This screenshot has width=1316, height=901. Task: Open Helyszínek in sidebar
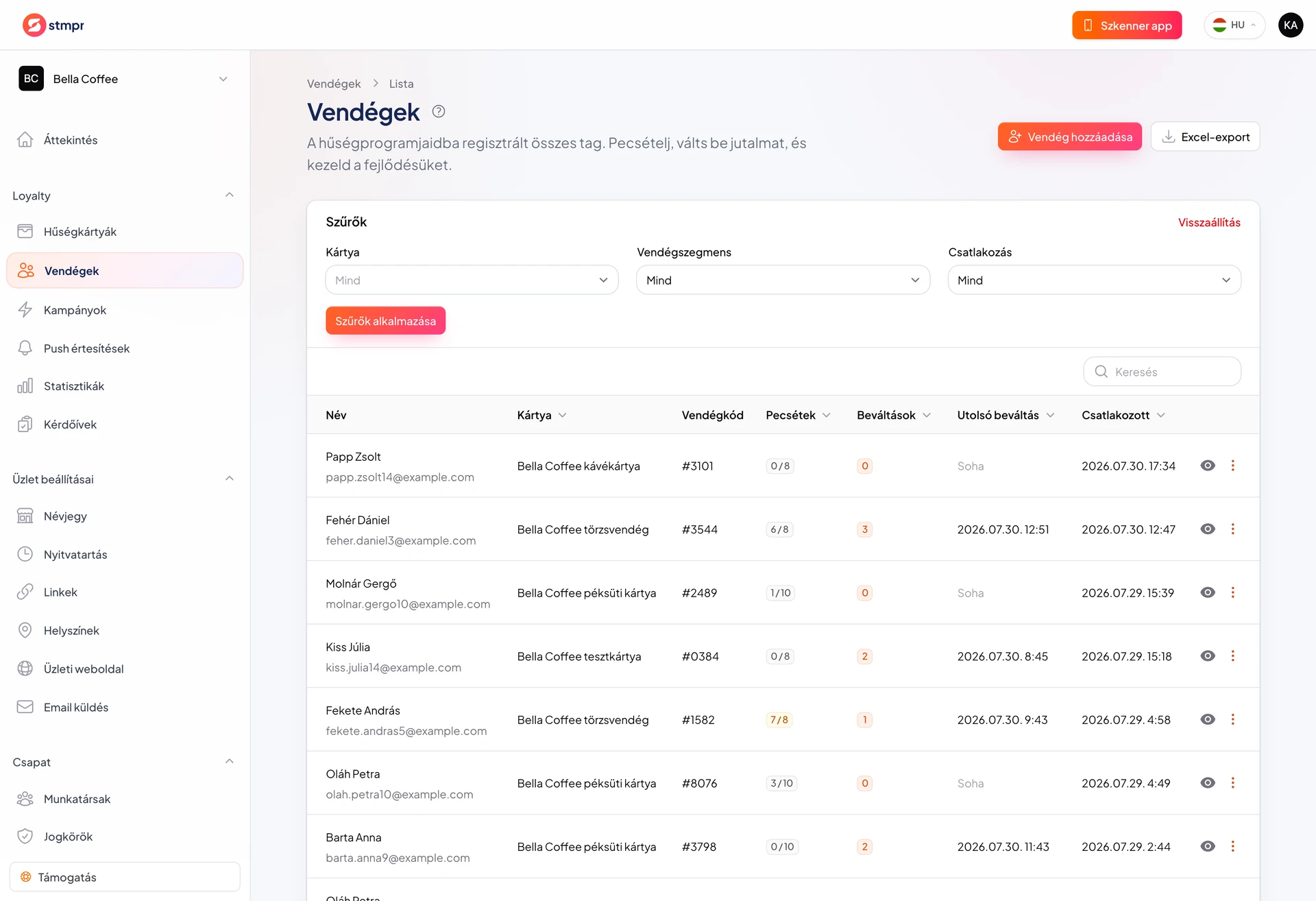125,630
